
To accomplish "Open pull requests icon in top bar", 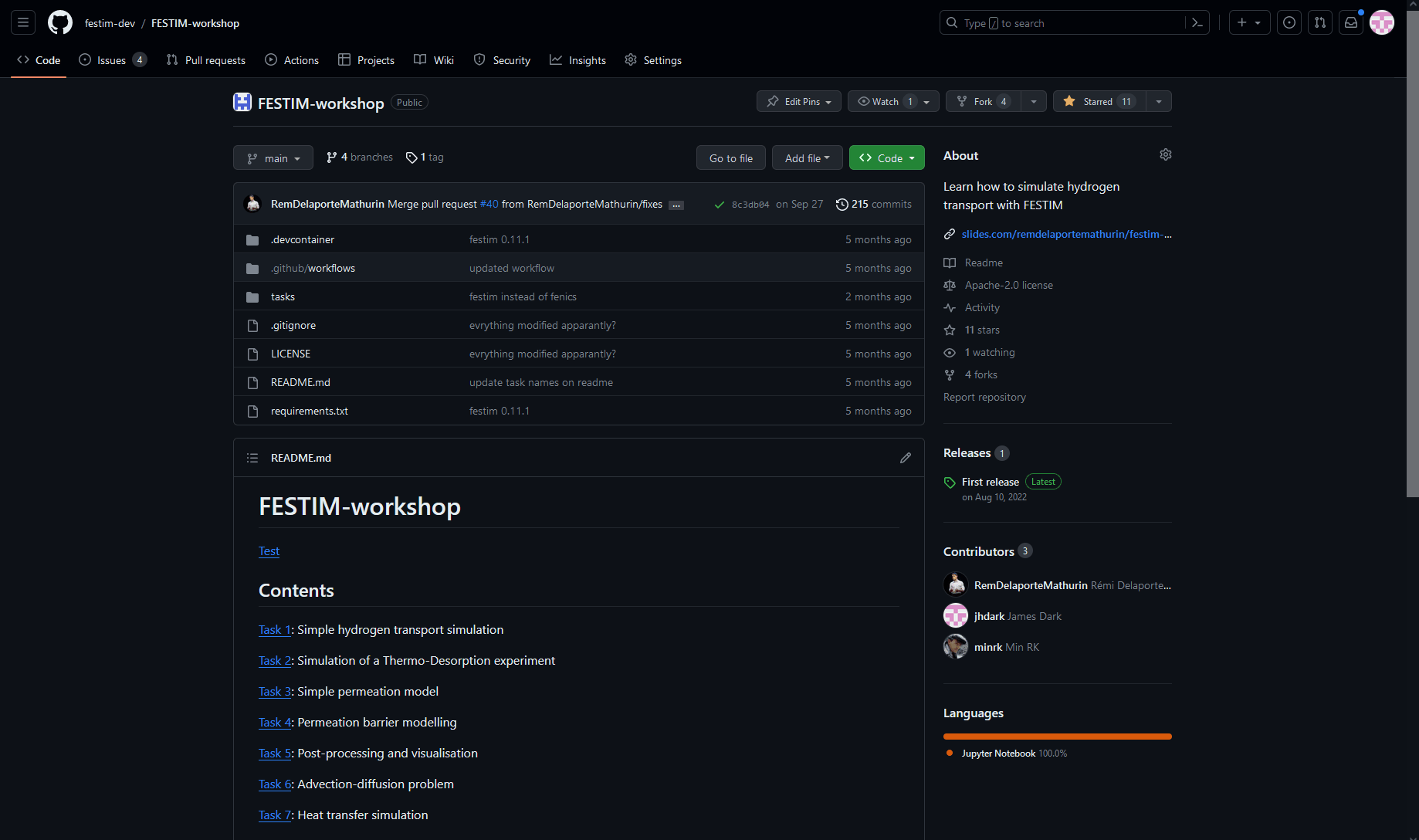I will tap(1320, 23).
